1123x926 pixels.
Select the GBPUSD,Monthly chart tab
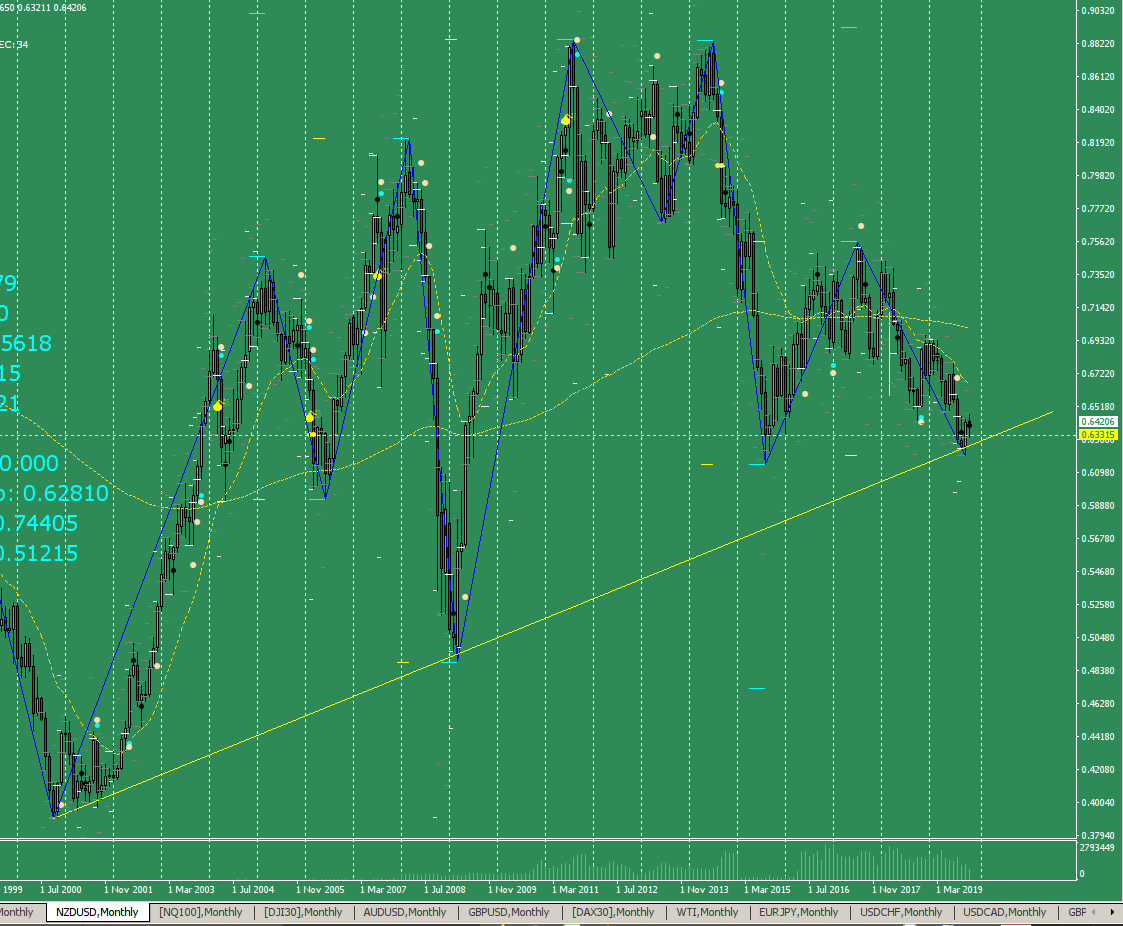tap(509, 912)
